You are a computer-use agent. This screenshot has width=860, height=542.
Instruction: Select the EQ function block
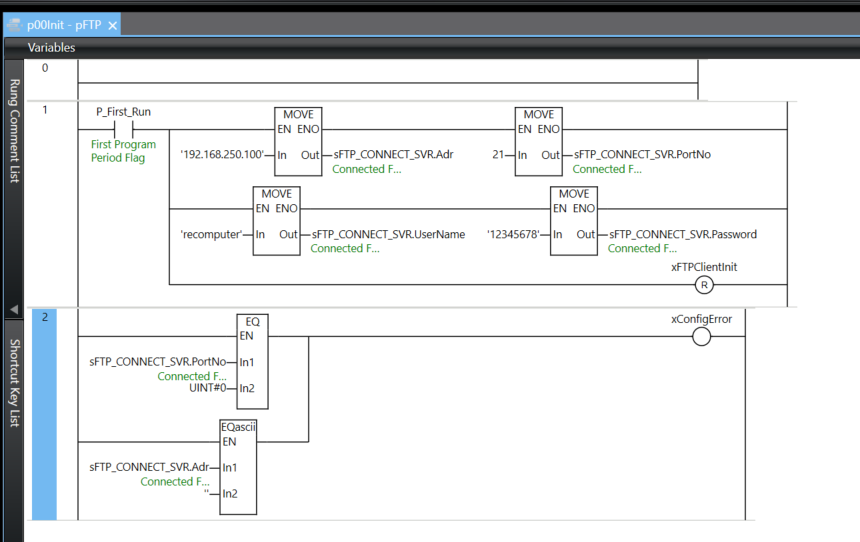[x=252, y=361]
